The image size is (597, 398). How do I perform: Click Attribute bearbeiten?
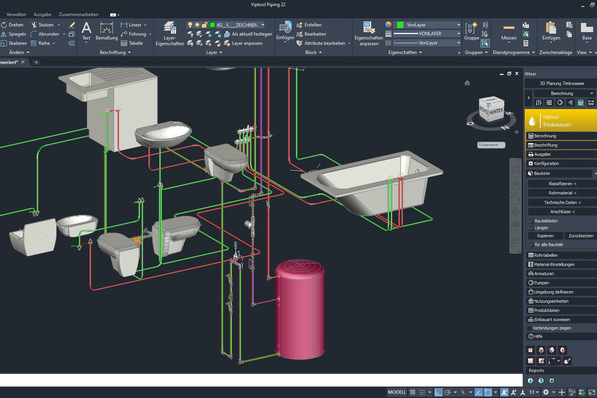(x=321, y=43)
